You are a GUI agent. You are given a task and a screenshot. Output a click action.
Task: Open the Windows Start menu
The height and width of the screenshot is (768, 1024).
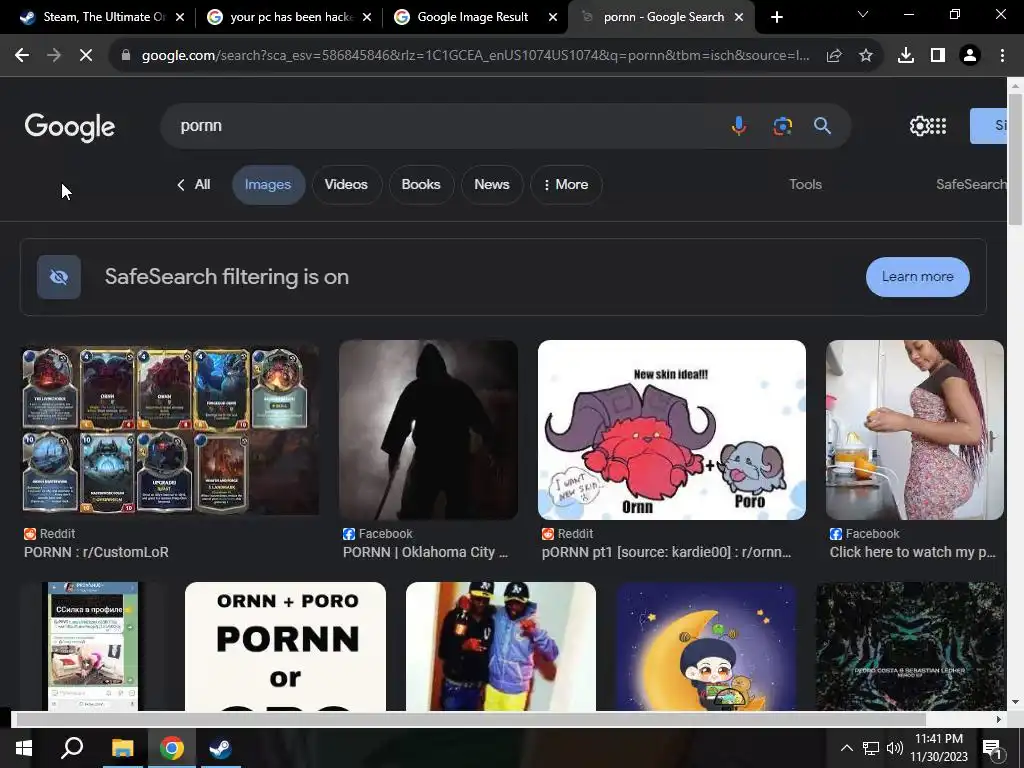tap(24, 748)
